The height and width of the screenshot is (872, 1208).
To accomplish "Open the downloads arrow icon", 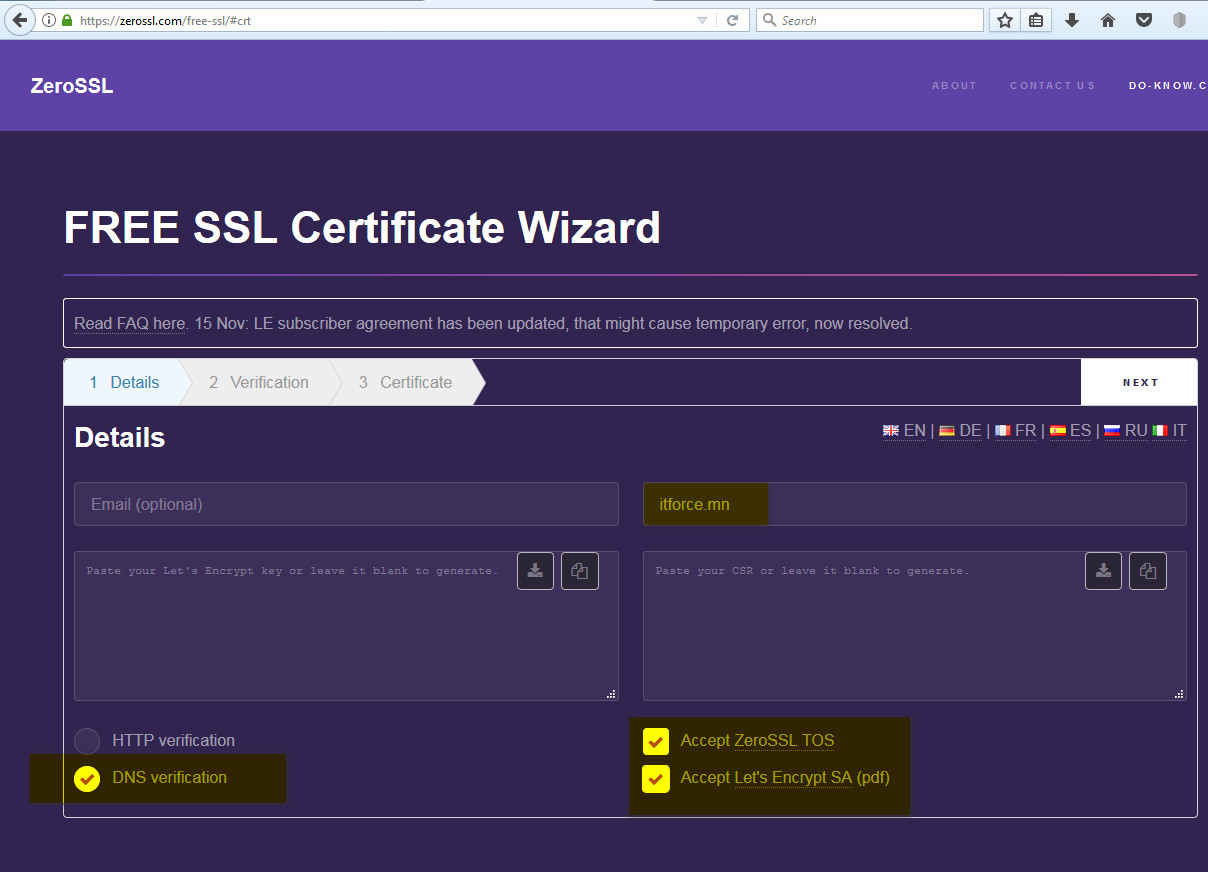I will pos(1072,20).
